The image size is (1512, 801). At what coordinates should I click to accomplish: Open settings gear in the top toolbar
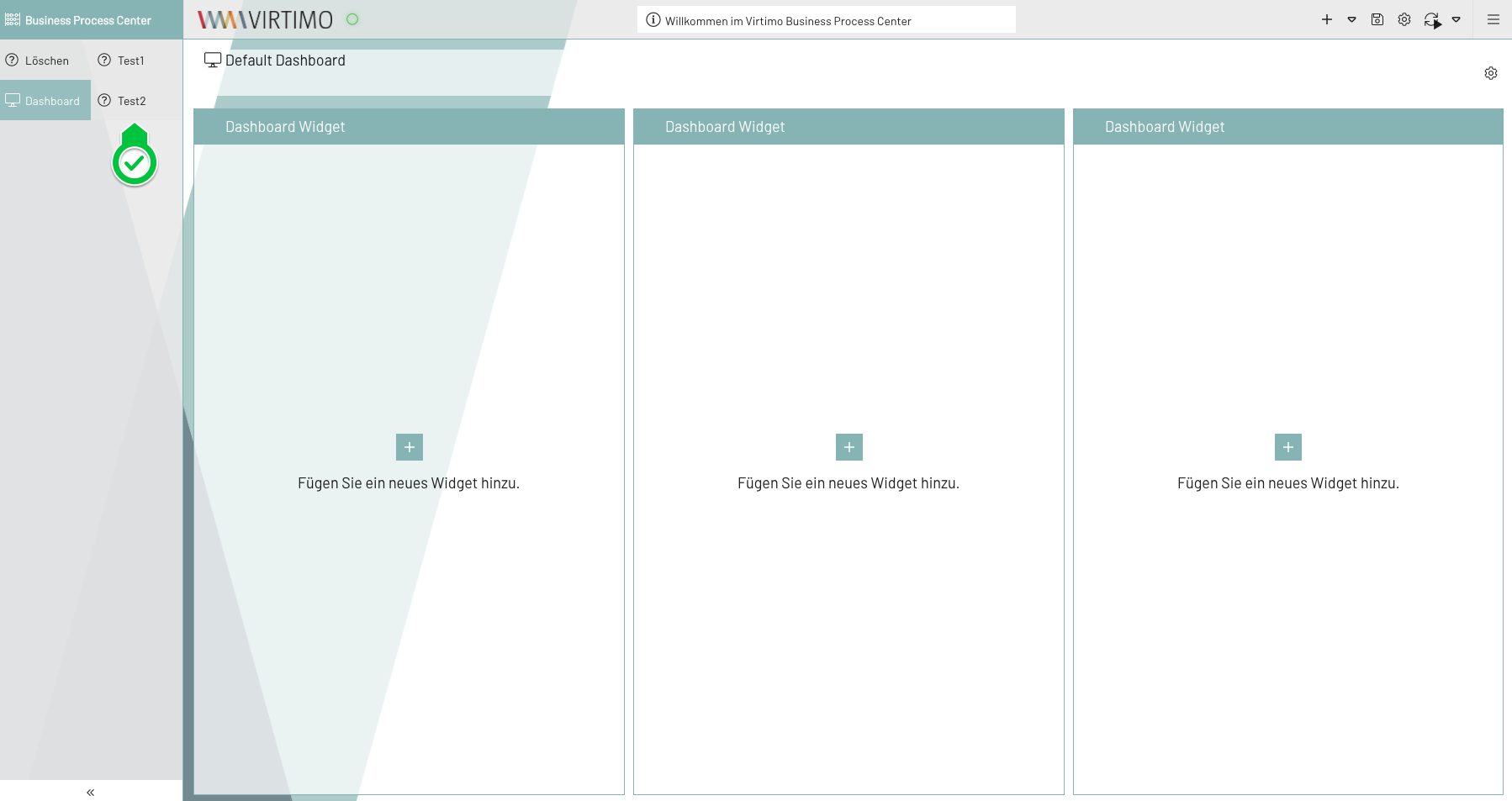[1404, 19]
